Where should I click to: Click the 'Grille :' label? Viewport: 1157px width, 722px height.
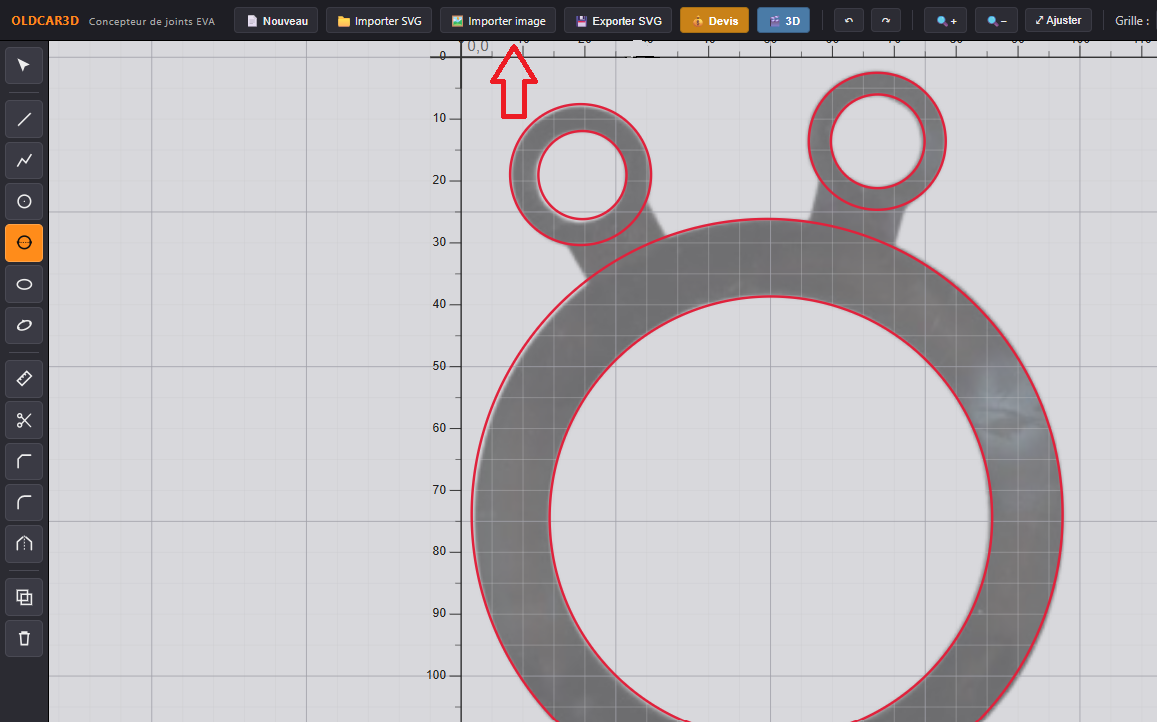[1132, 21]
